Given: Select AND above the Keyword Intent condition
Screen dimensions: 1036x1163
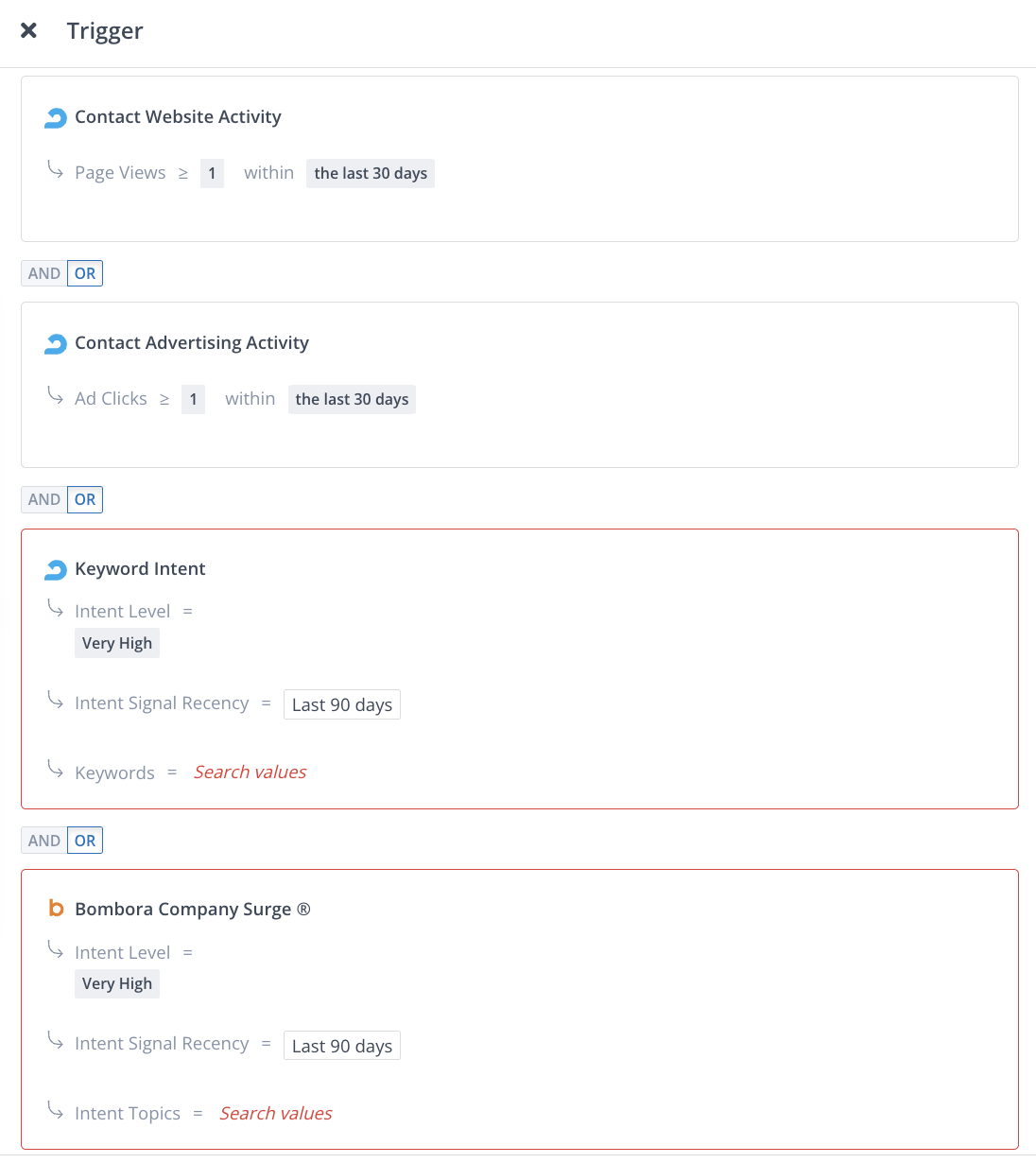Looking at the screenshot, I should point(43,499).
